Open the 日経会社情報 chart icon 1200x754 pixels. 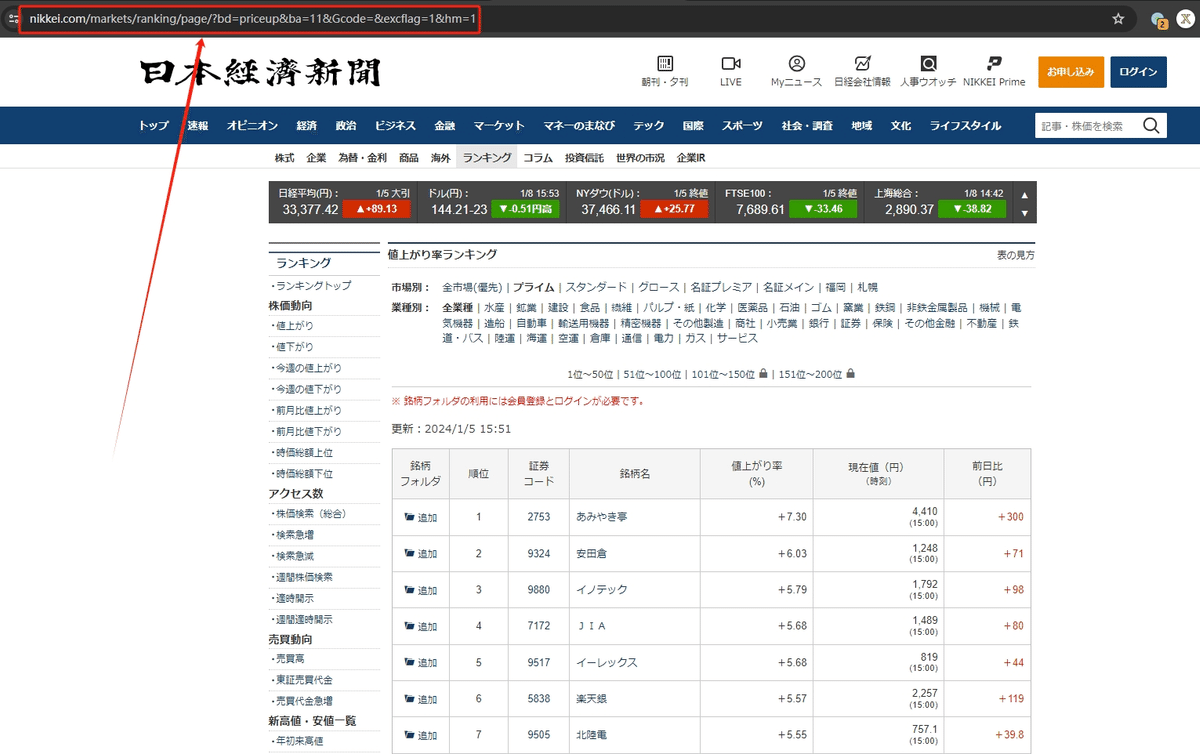(862, 63)
